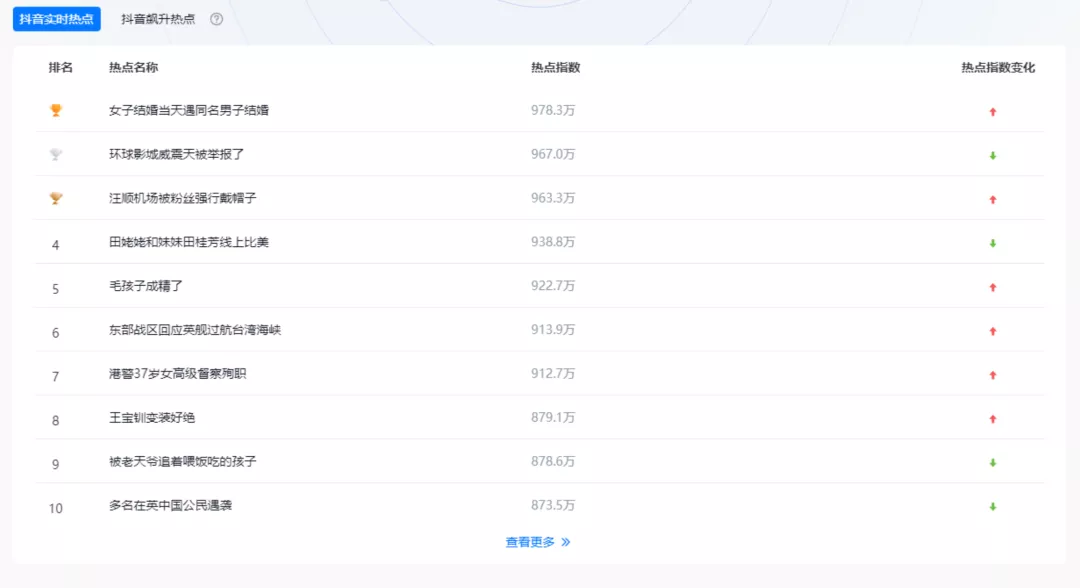1080x588 pixels.
Task: Click red up arrow for 港警37岁女高级督察殉职
Action: point(993,375)
